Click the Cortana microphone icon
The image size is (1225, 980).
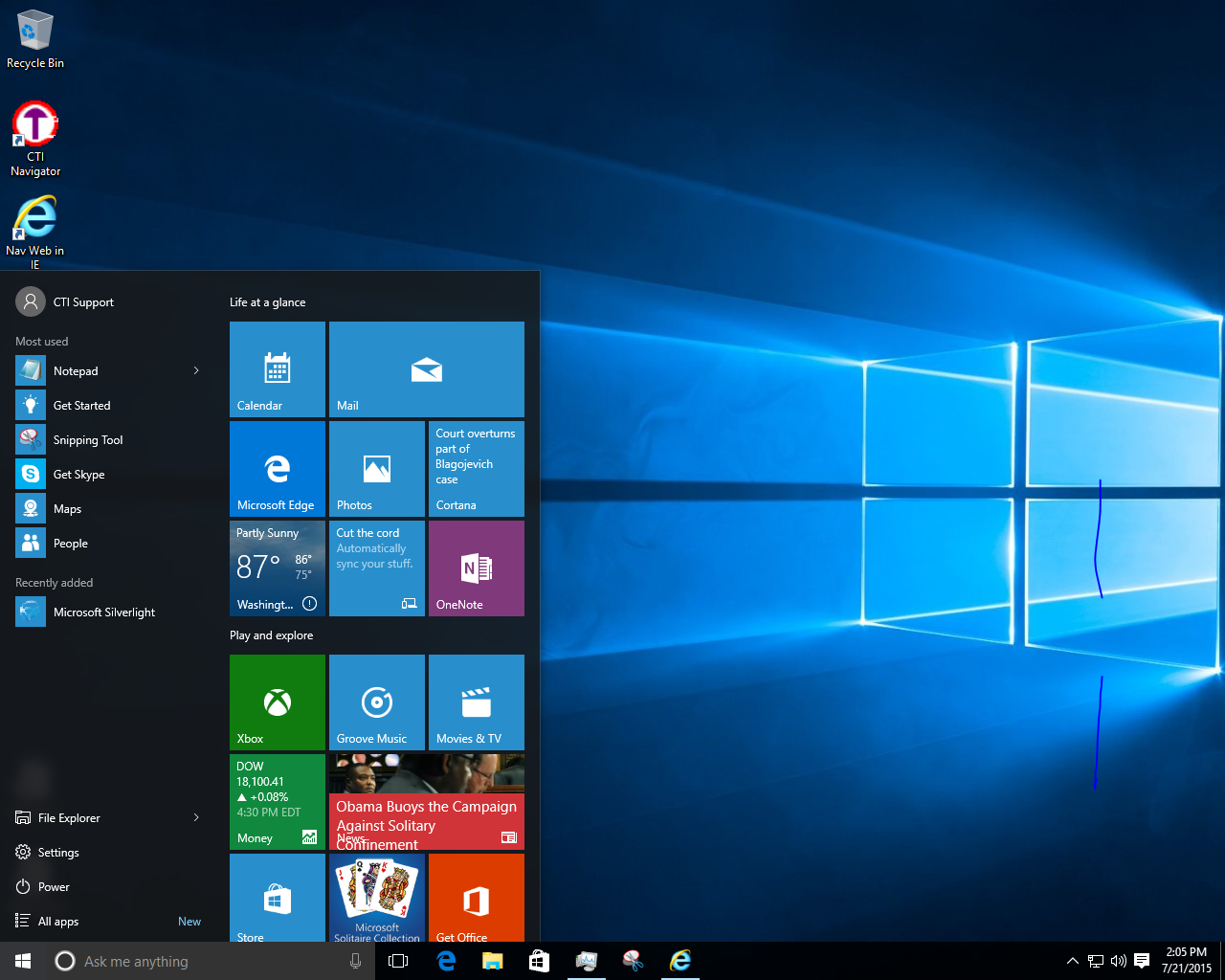tap(355, 961)
